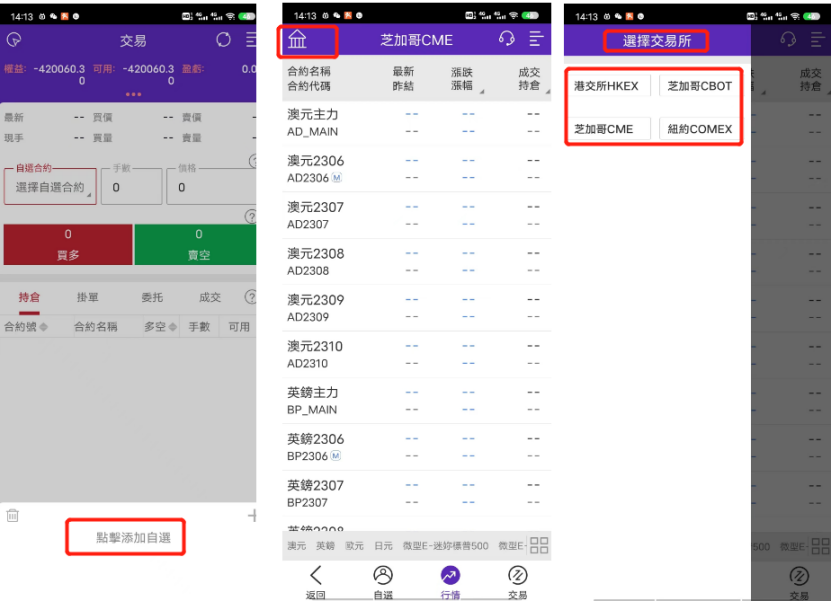Tap the red 買多 buy button
The image size is (831, 601).
[68, 244]
